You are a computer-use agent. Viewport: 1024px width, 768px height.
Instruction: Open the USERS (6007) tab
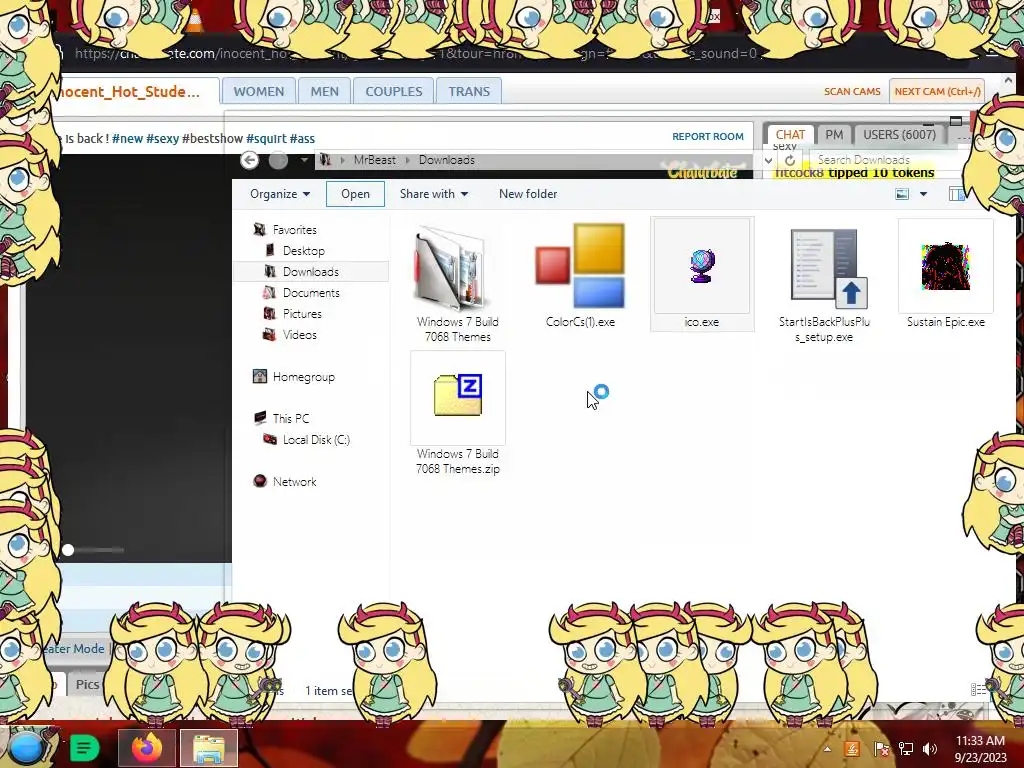pos(899,135)
